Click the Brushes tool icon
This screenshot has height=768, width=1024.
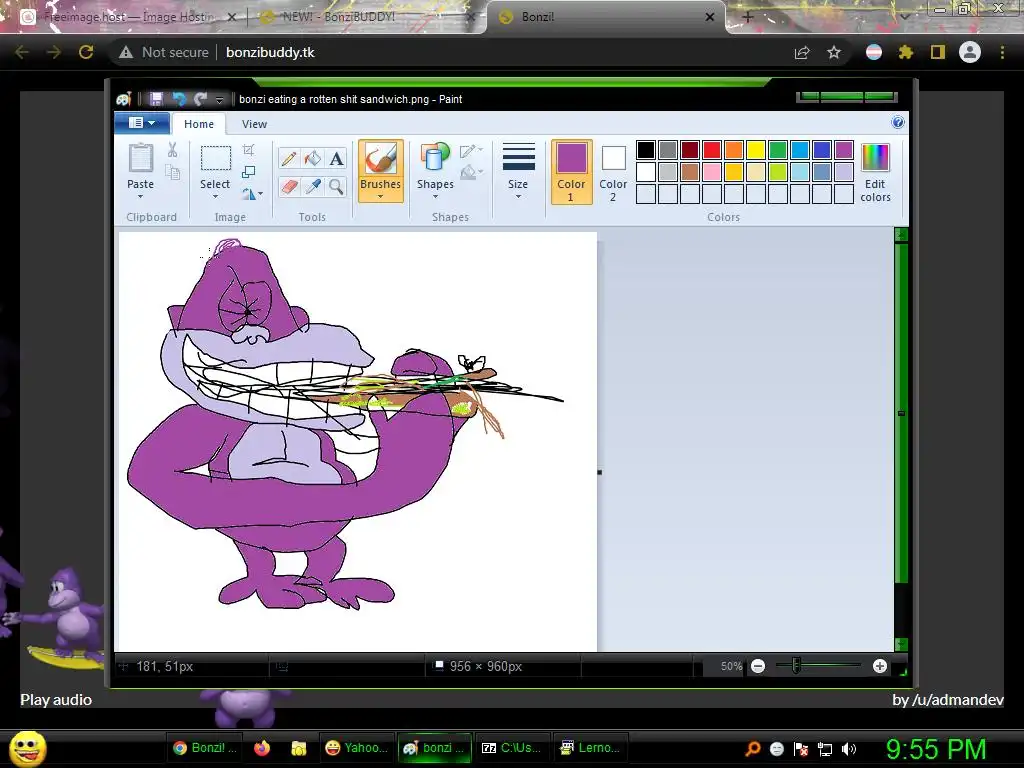pos(380,159)
